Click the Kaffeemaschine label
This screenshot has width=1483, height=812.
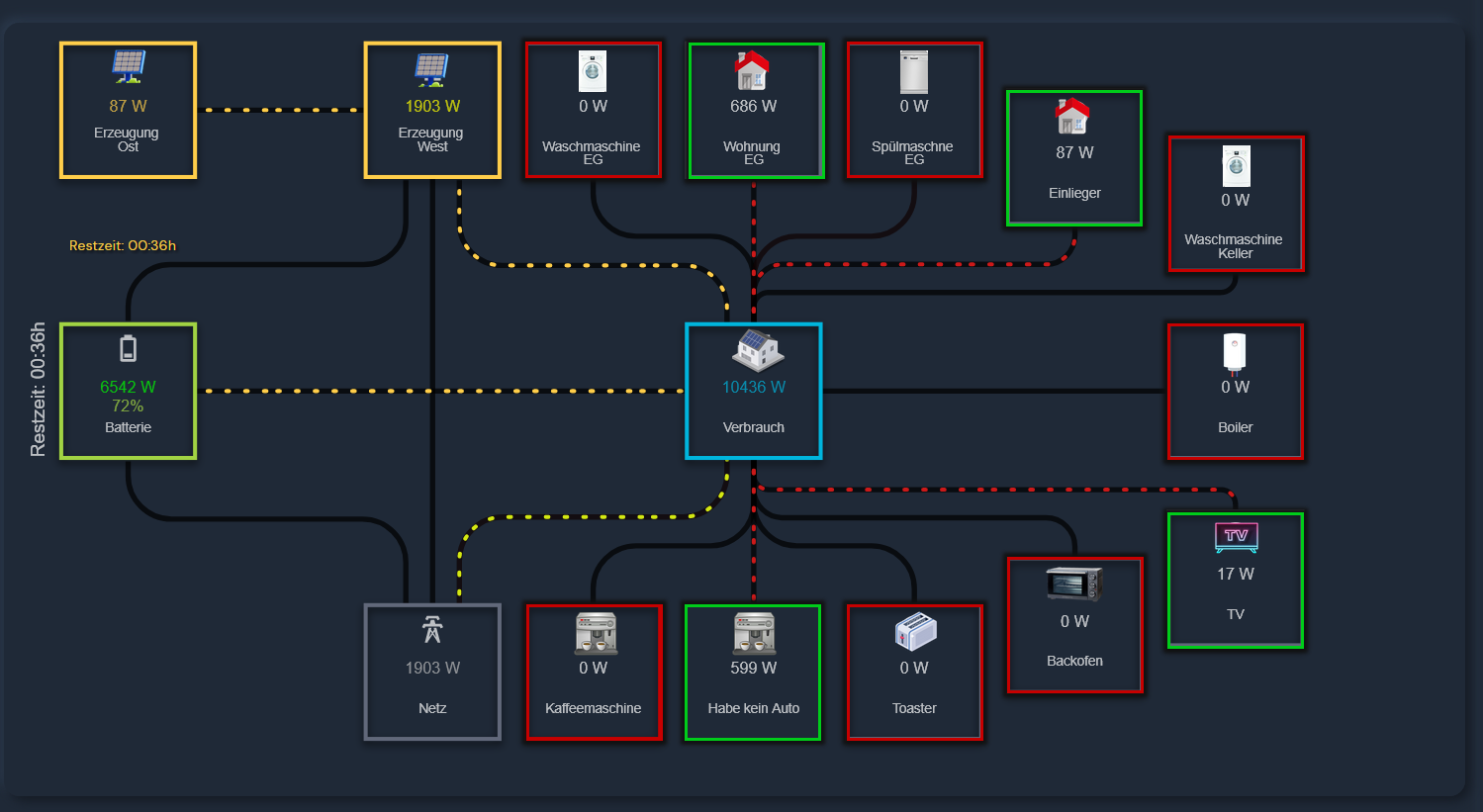click(593, 708)
